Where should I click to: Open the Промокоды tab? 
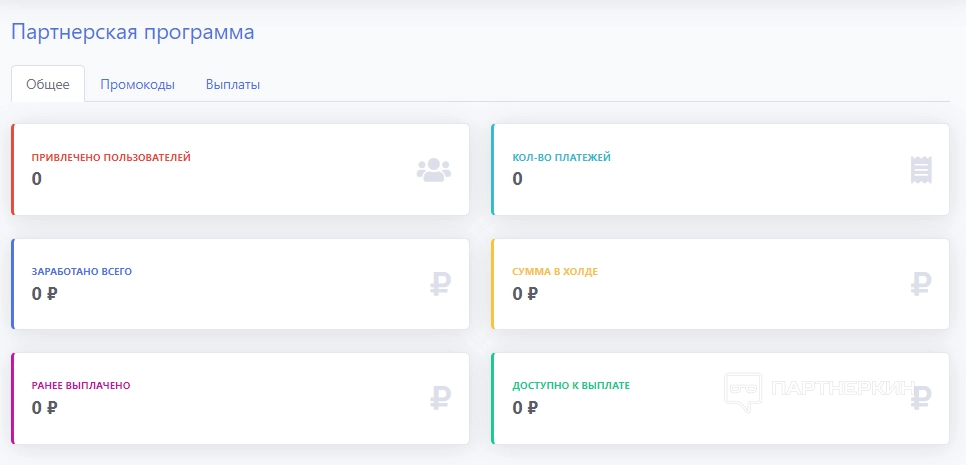[137, 84]
